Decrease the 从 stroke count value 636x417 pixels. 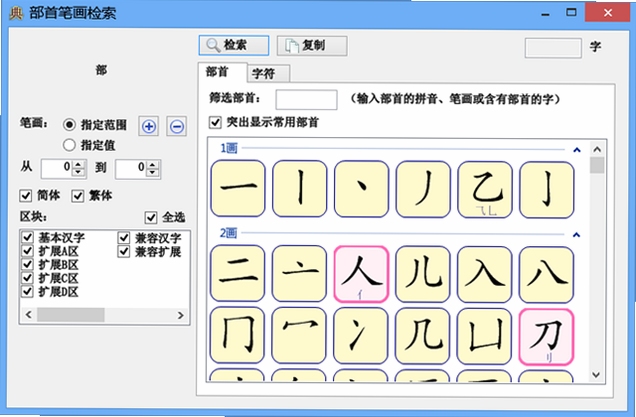coord(79,172)
